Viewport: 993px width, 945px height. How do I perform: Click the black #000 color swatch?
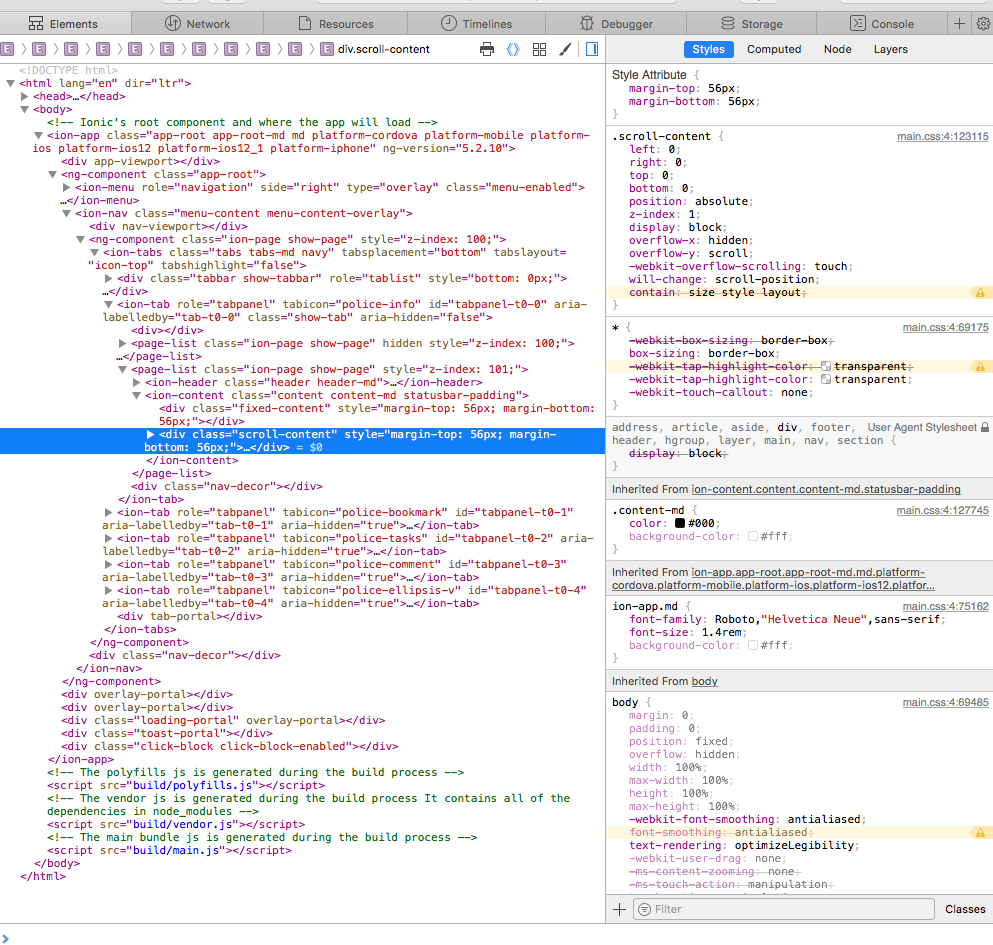[x=679, y=524]
